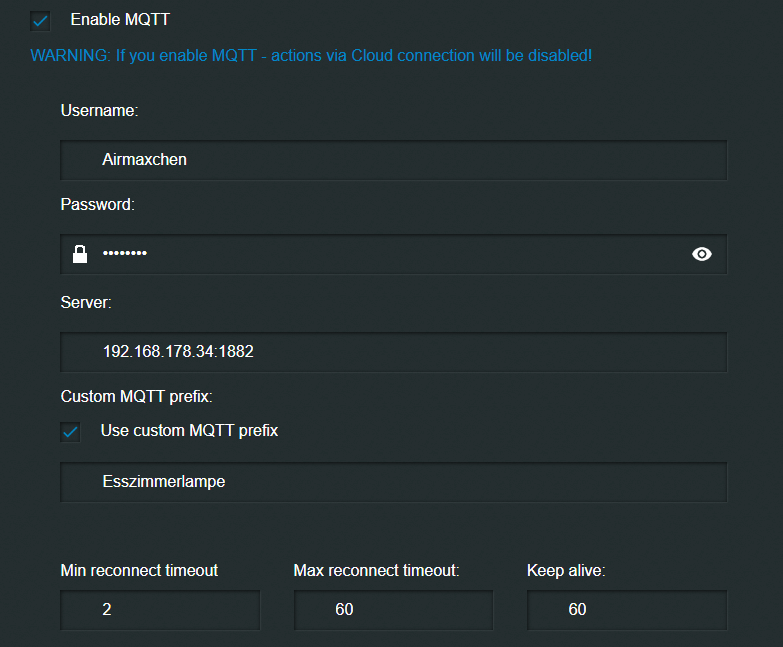783x647 pixels.
Task: Select the Keep alive value field
Action: pyautogui.click(x=627, y=610)
